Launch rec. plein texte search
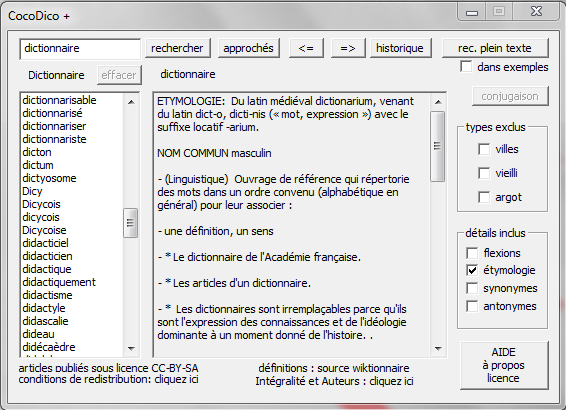This screenshot has width=566, height=410. point(495,48)
